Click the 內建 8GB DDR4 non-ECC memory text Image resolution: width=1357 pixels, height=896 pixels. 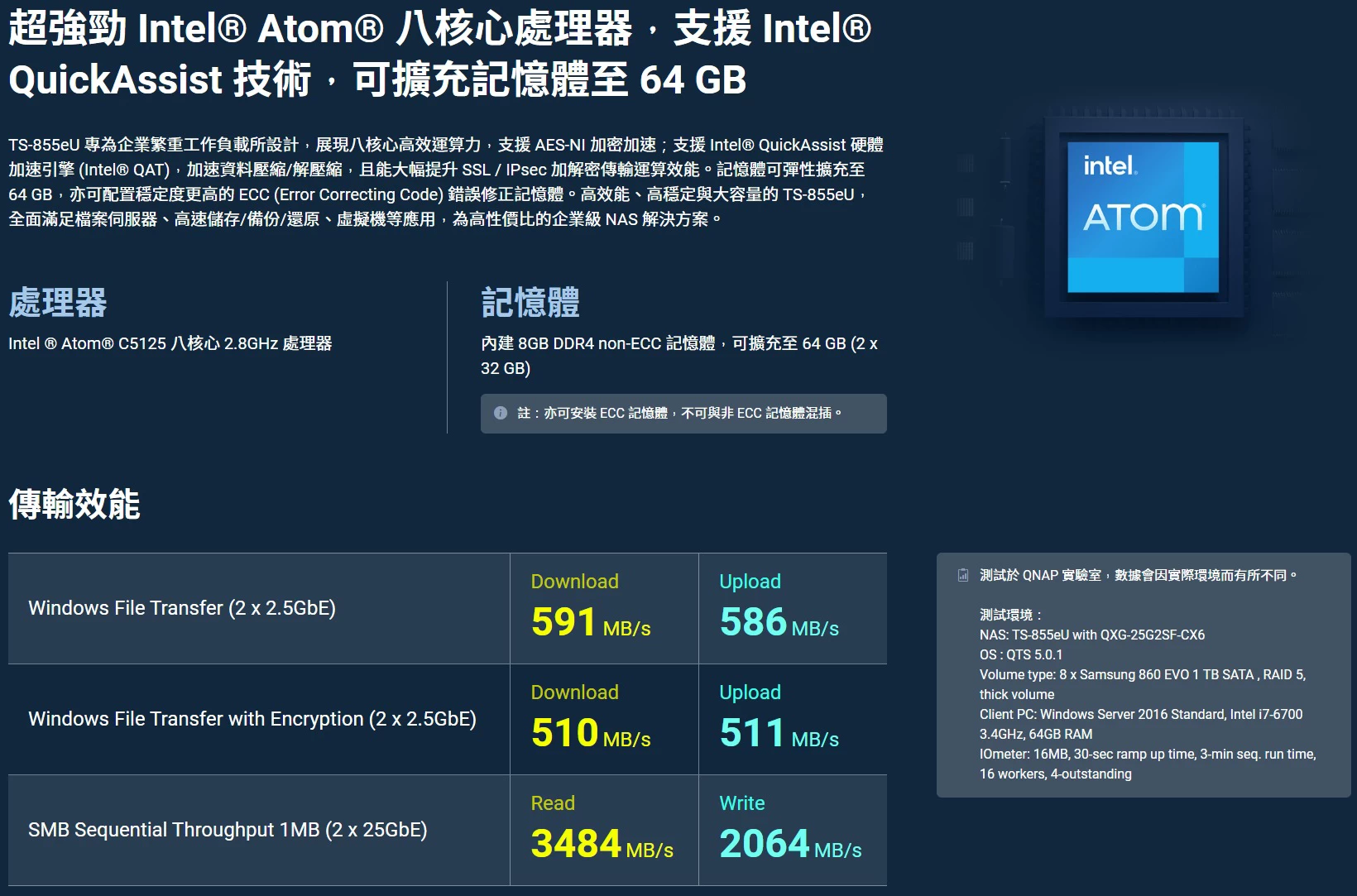(679, 356)
